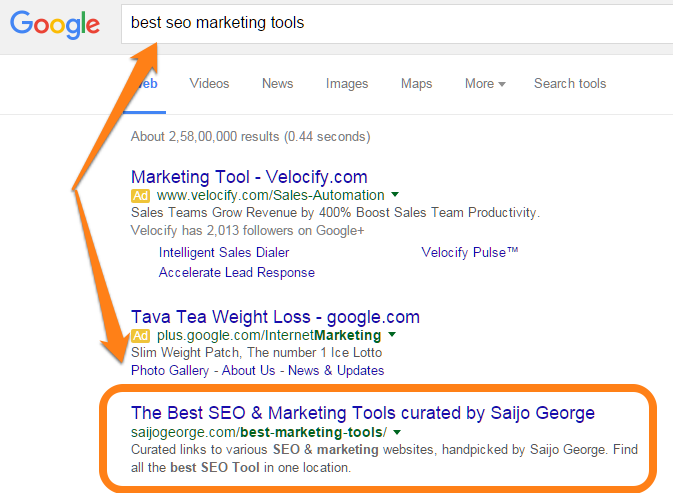Open the saijogeorge.com result dropdown arrow
Image resolution: width=673 pixels, height=493 pixels.
tap(397, 432)
